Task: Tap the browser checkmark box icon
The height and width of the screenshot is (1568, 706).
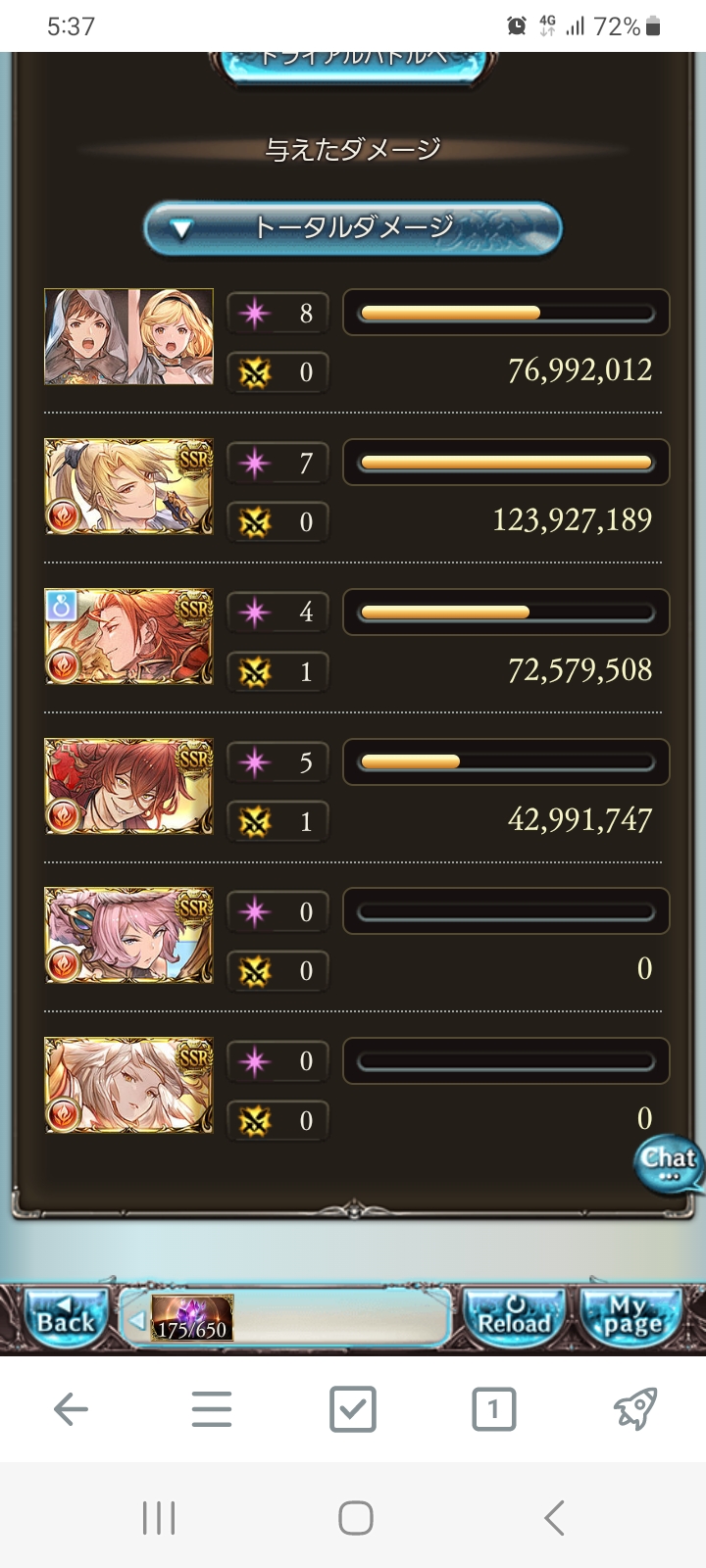Action: [353, 1409]
